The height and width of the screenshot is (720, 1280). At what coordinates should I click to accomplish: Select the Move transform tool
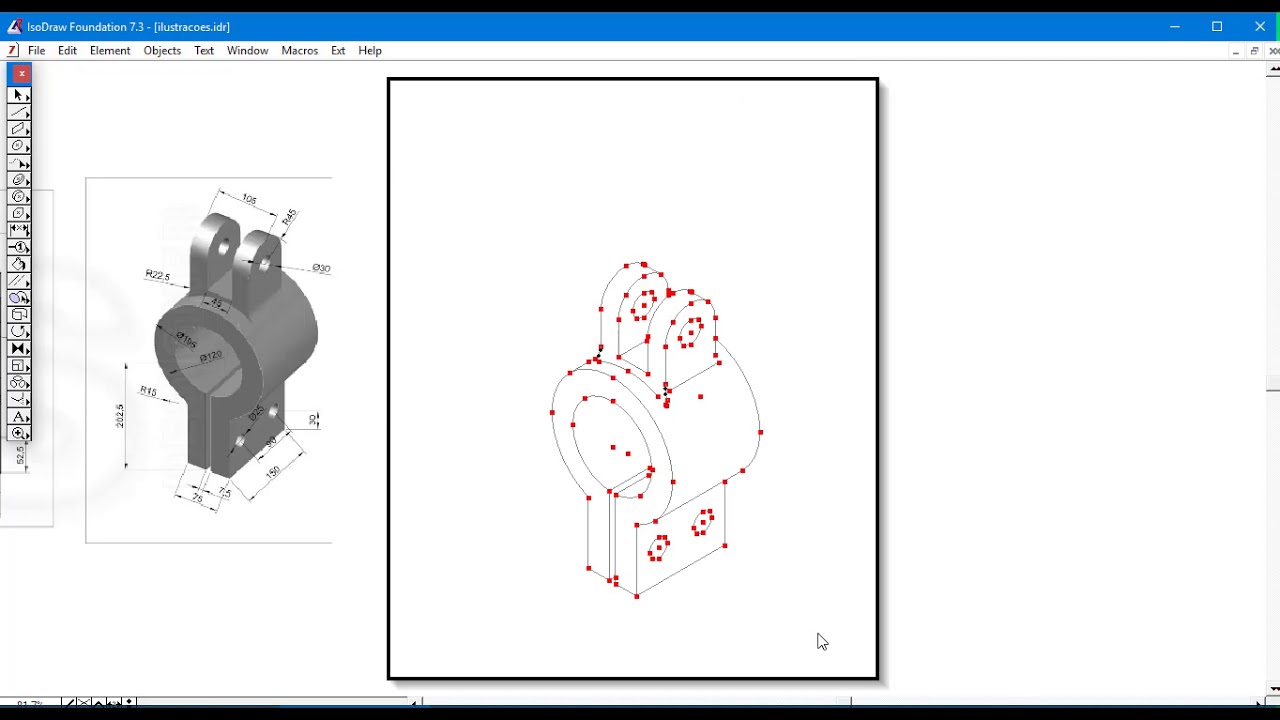(x=19, y=315)
